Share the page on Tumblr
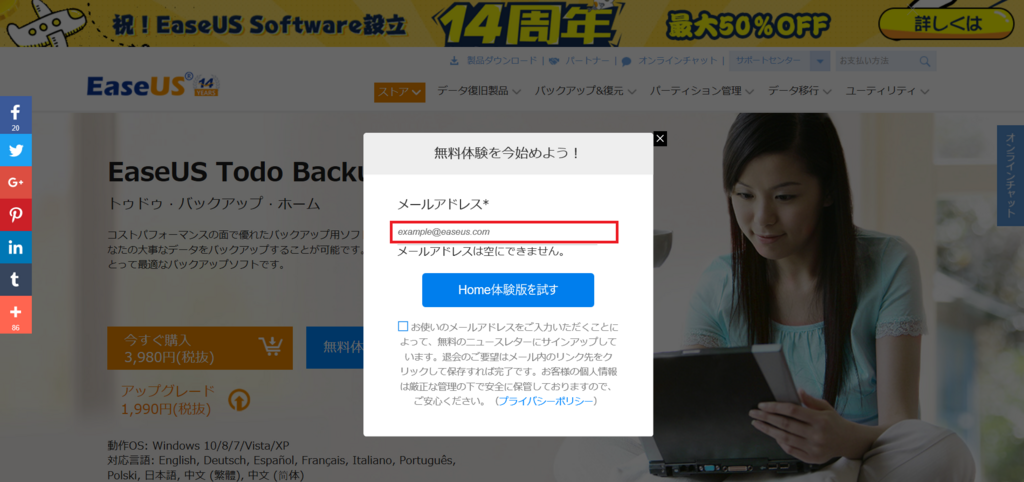Viewport: 1024px width, 482px height. [x=16, y=280]
